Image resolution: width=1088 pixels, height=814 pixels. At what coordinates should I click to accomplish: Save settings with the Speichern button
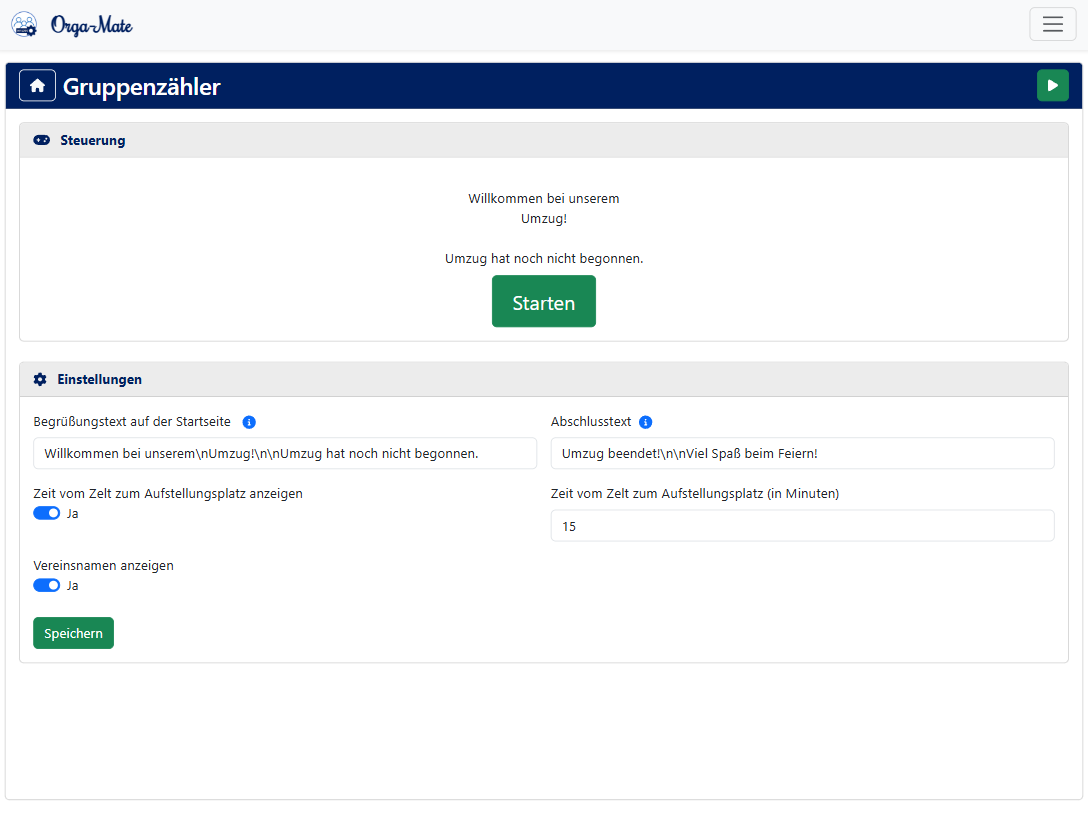(x=73, y=633)
